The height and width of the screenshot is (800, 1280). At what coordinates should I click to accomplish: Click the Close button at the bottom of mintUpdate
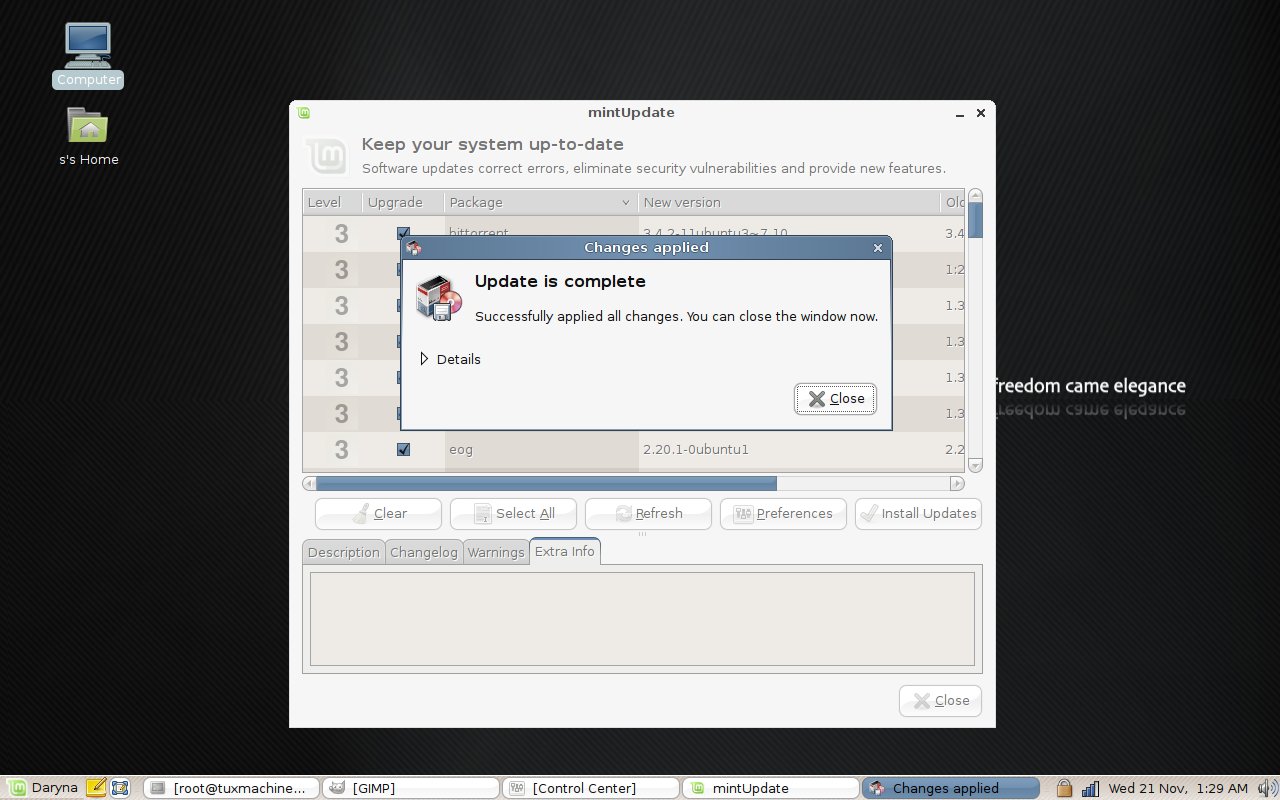tap(940, 701)
